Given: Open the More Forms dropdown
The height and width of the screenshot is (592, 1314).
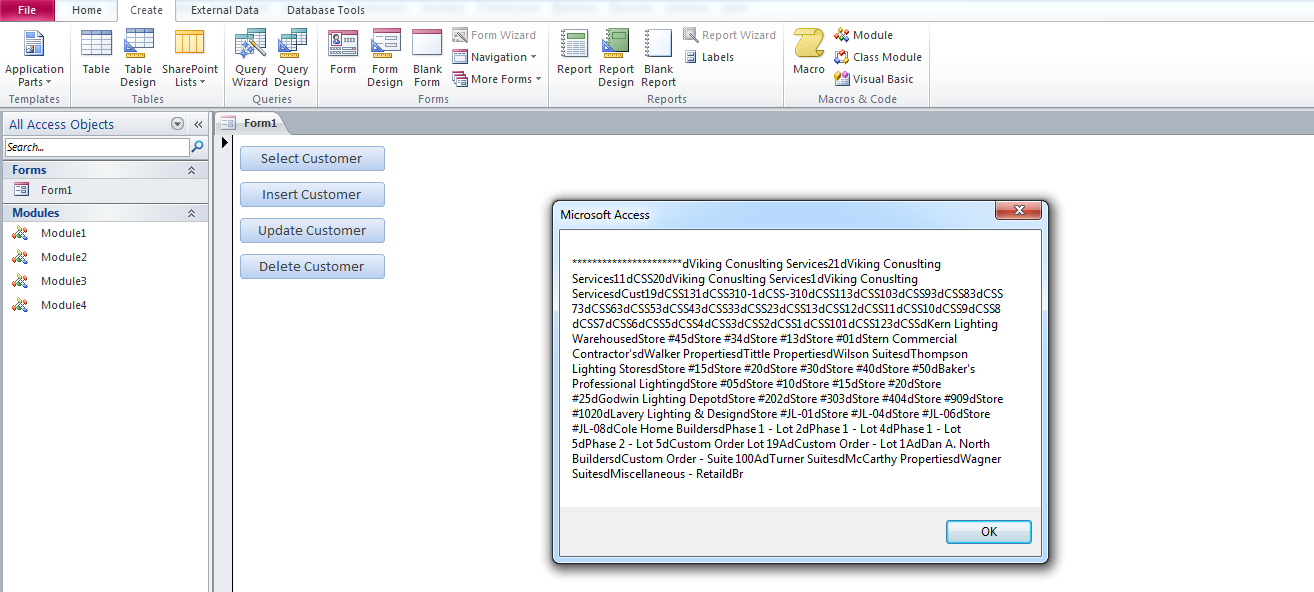Looking at the screenshot, I should click(497, 79).
